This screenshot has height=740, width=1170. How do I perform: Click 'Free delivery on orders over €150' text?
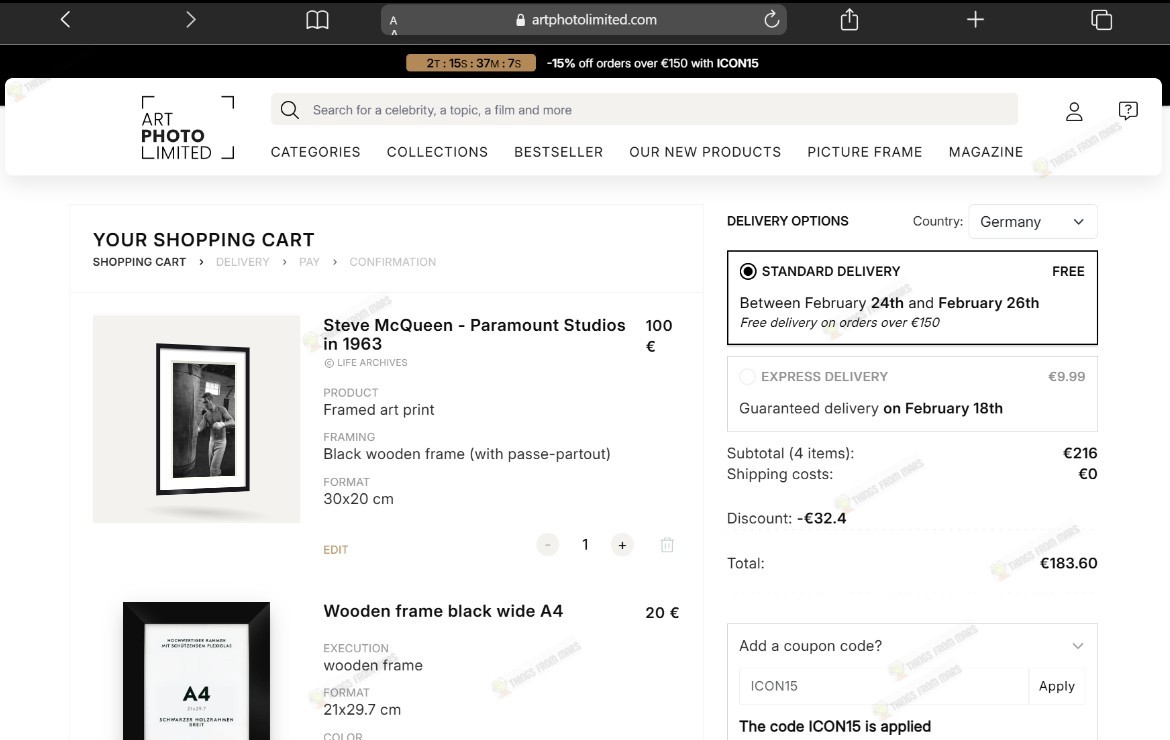pos(839,322)
